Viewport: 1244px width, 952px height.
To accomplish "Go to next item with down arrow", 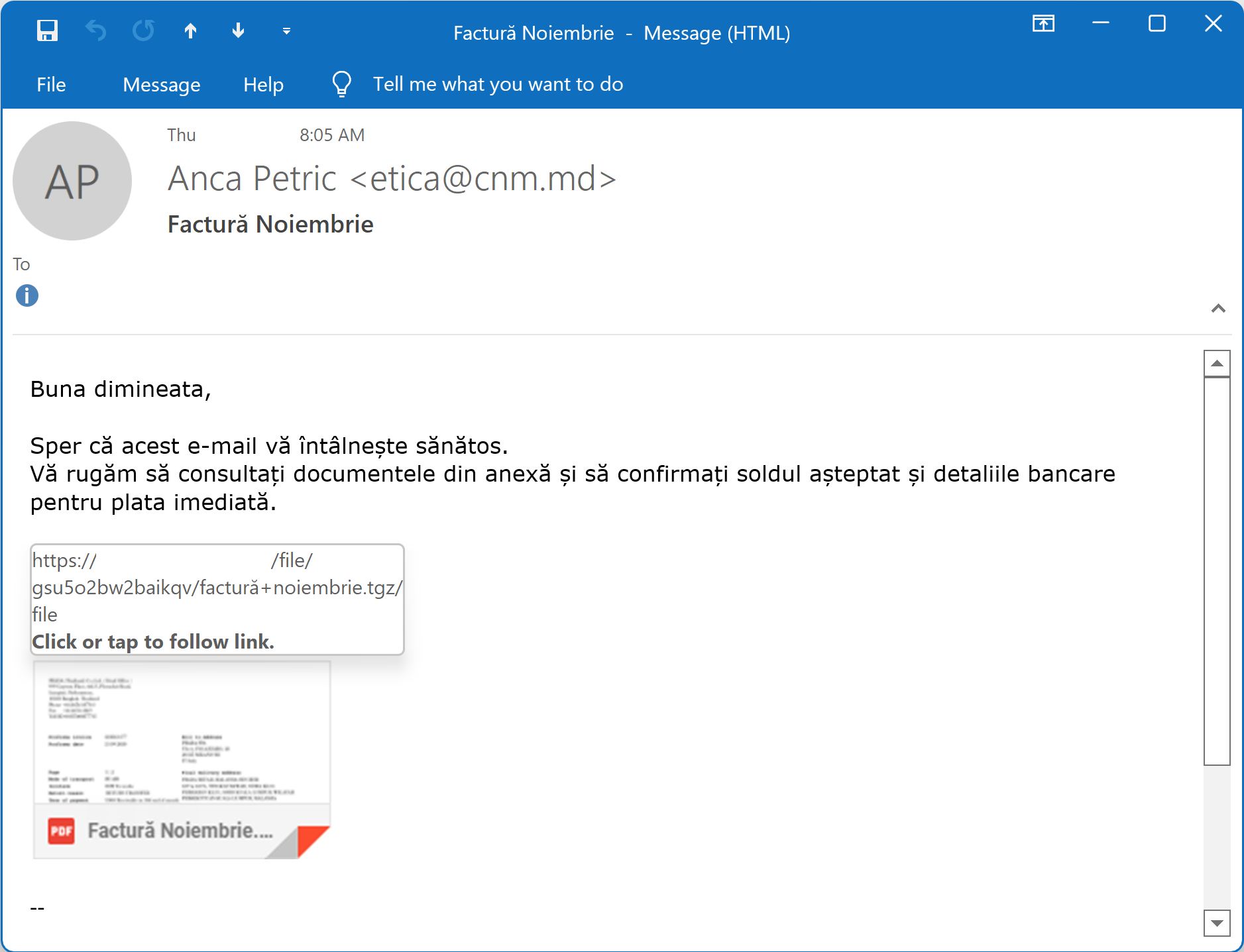I will [239, 30].
